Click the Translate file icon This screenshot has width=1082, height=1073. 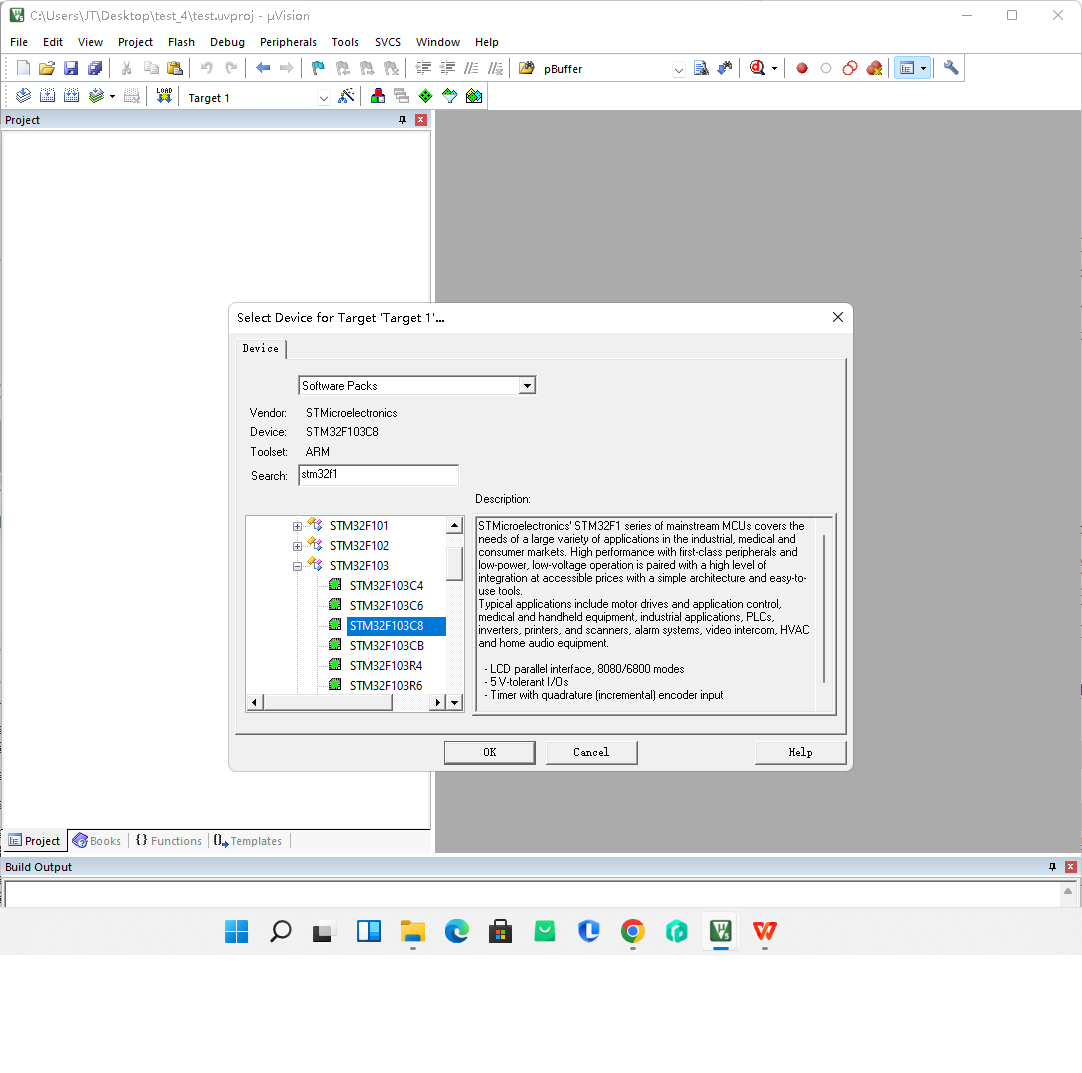[23, 97]
